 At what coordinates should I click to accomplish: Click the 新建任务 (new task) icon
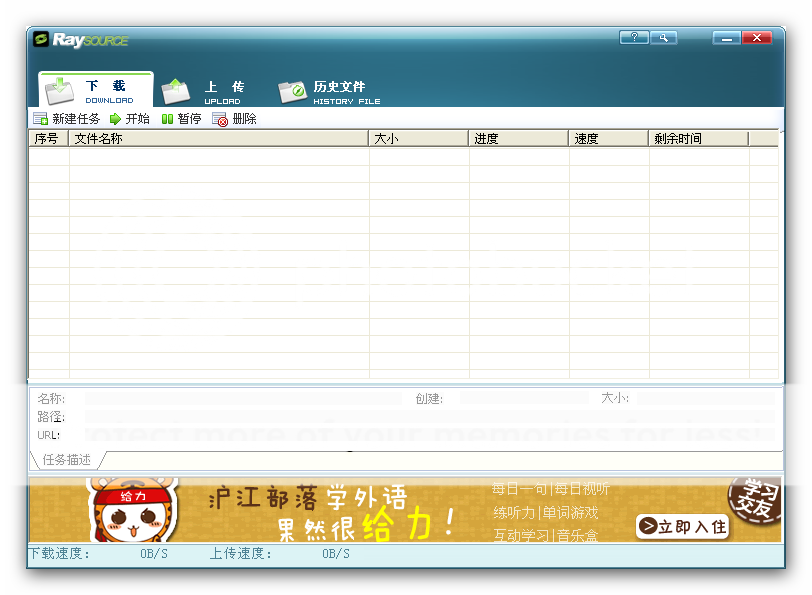[40, 119]
